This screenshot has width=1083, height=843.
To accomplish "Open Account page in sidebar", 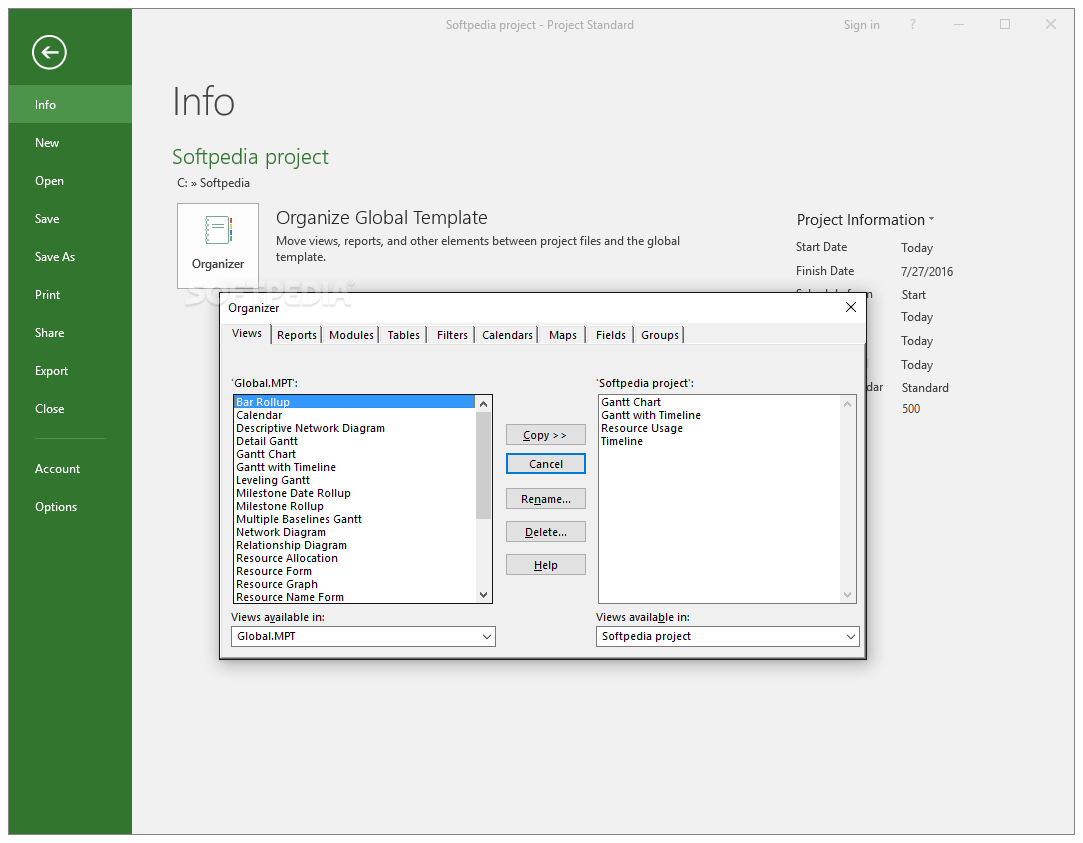I will [70, 469].
